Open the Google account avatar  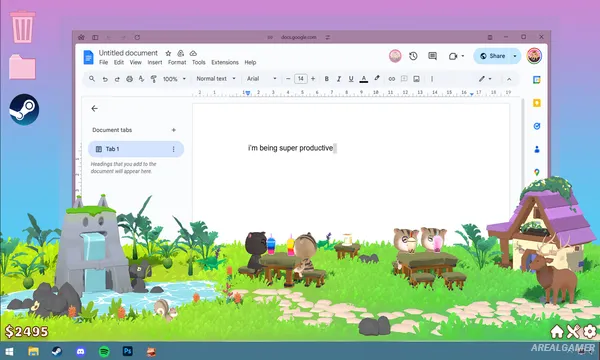(534, 56)
